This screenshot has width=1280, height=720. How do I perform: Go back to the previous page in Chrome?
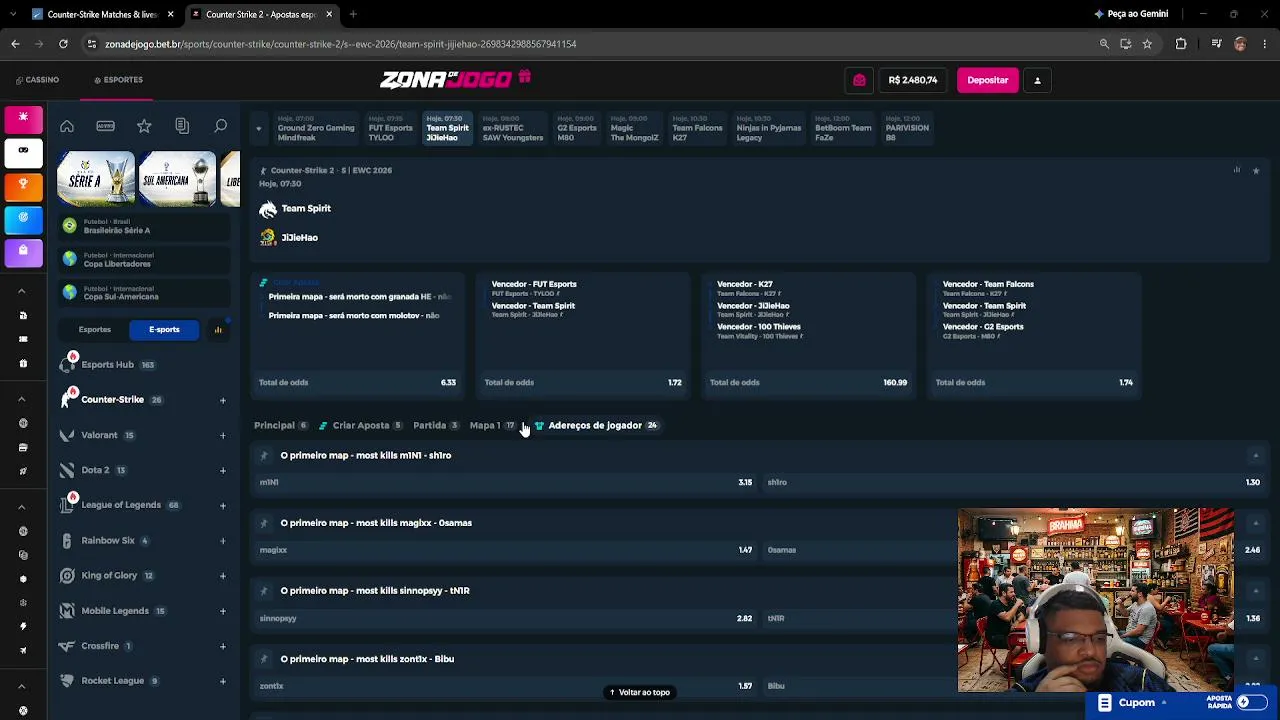15,44
